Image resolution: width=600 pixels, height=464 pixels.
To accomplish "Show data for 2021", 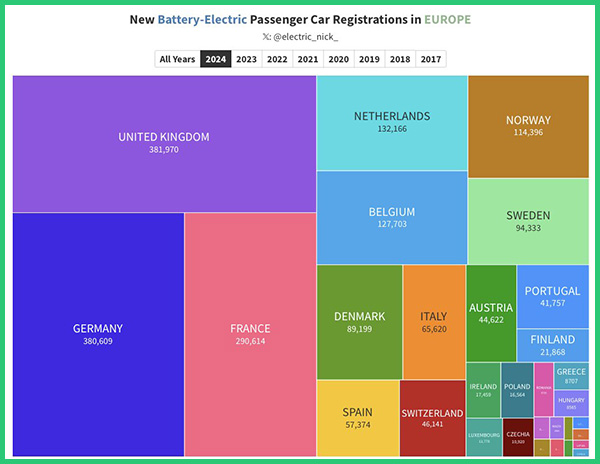I will click(308, 59).
